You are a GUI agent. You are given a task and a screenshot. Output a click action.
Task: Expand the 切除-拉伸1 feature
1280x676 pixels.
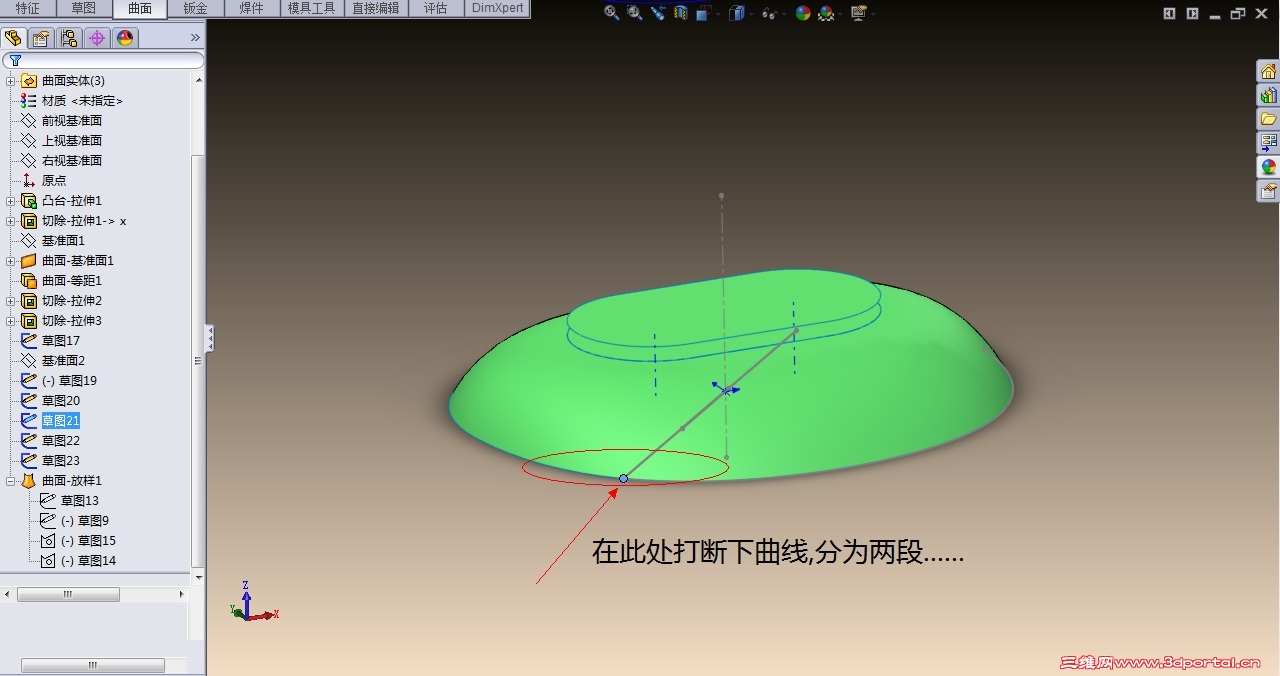coord(10,220)
